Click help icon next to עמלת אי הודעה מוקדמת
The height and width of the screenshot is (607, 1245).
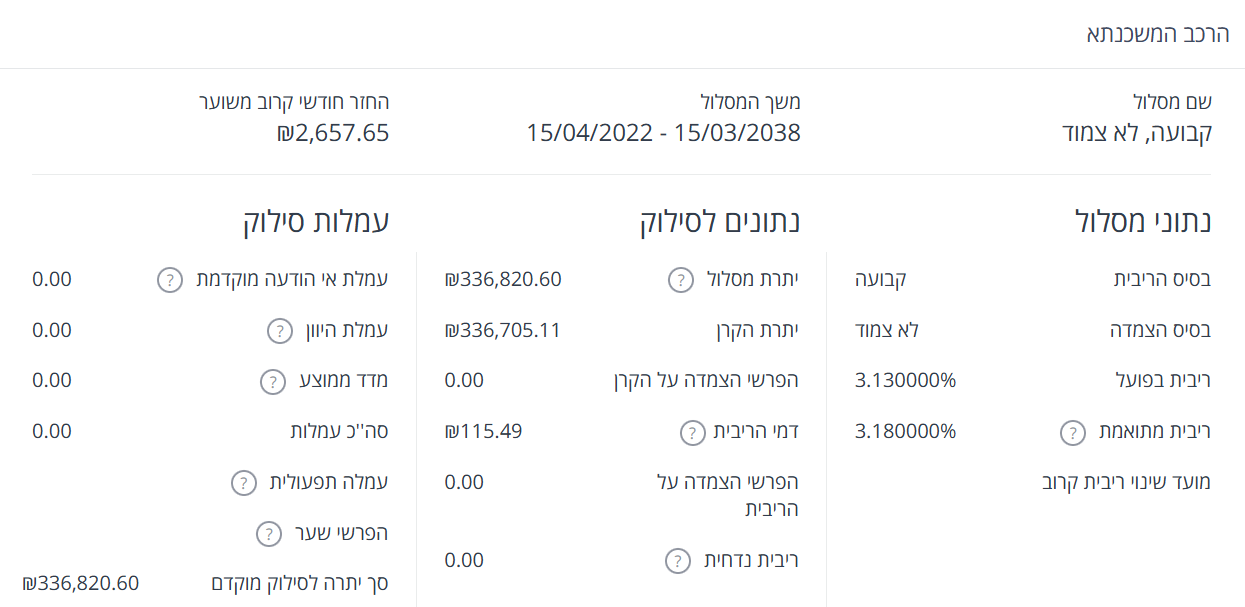(171, 280)
